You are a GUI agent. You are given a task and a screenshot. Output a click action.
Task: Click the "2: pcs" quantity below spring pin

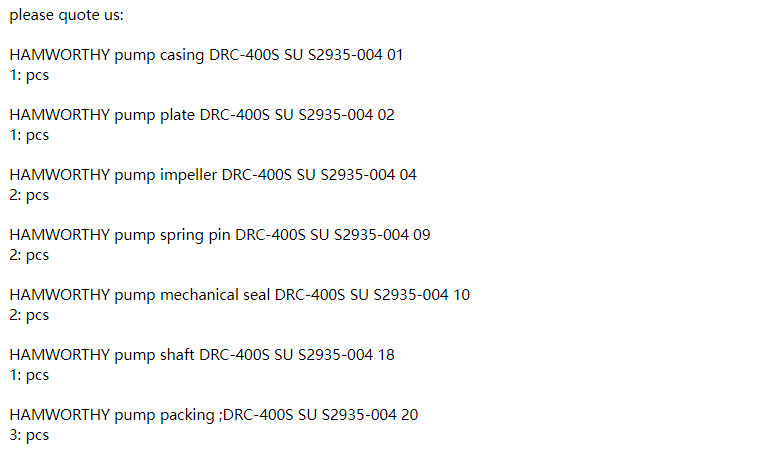point(29,255)
